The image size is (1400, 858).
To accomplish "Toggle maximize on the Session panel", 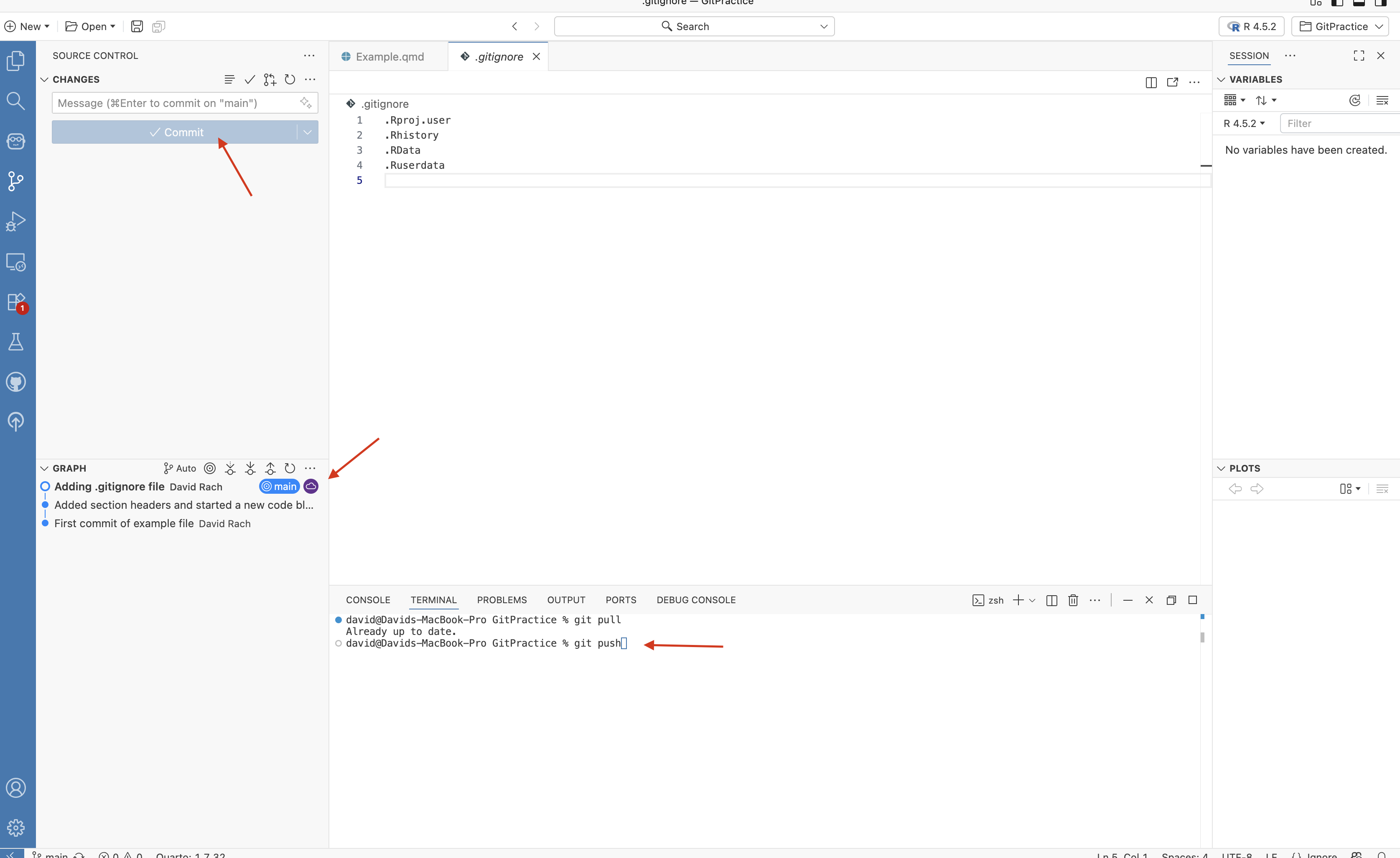I will click(x=1359, y=56).
